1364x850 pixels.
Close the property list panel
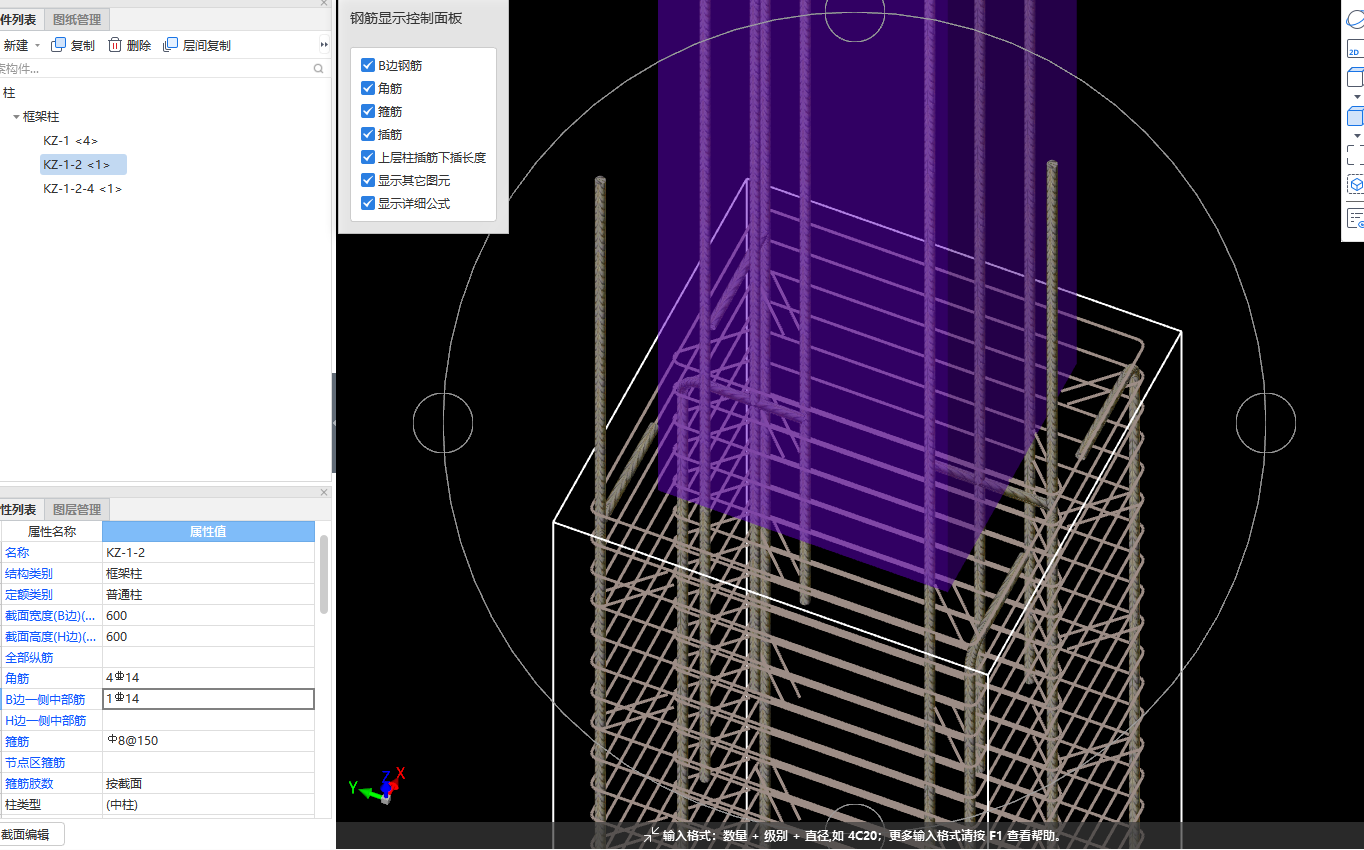323,492
